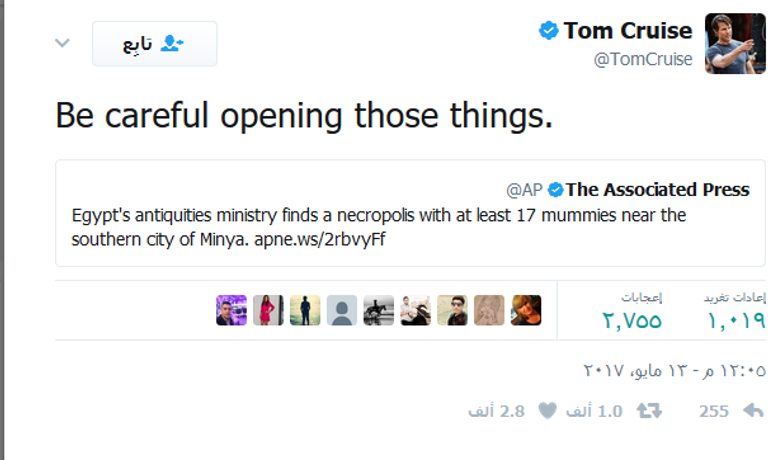Open the Tom Cruise display name link
This screenshot has width=768, height=460.
[x=628, y=31]
